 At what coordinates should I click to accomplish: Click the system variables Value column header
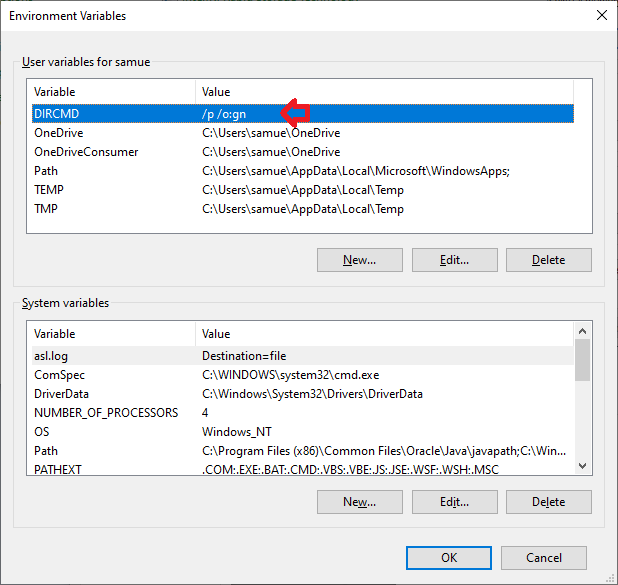coord(384,334)
